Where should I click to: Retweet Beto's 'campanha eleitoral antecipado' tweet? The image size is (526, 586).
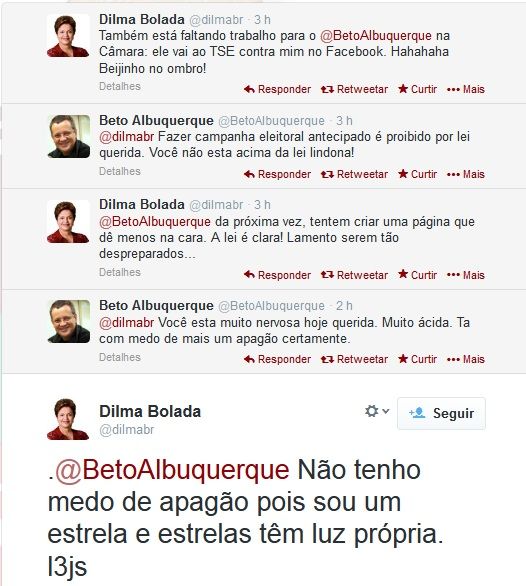354,174
